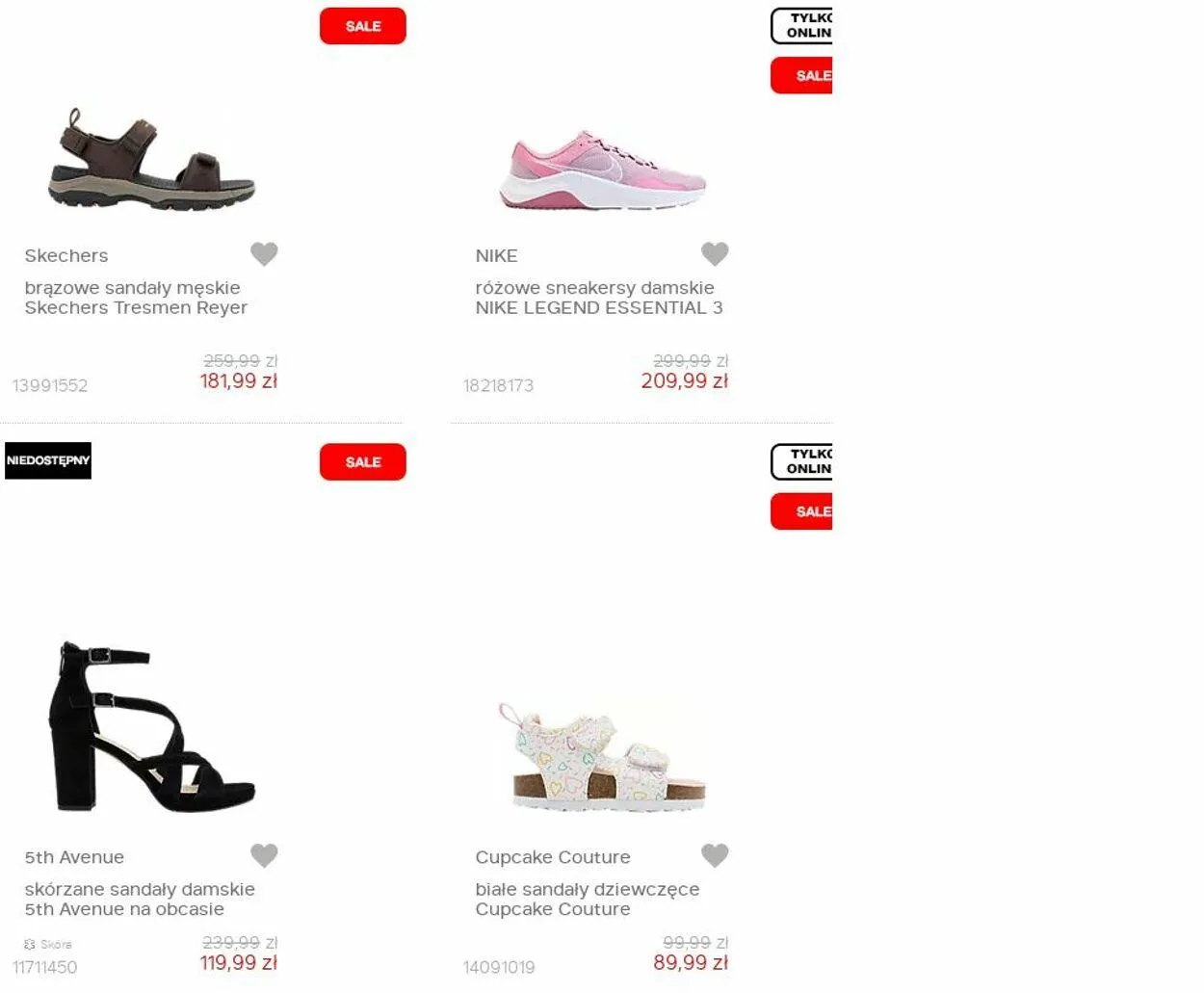Open brązowe sandały męskie Skechers link
Screen dimensions: 1204x993
point(136,298)
